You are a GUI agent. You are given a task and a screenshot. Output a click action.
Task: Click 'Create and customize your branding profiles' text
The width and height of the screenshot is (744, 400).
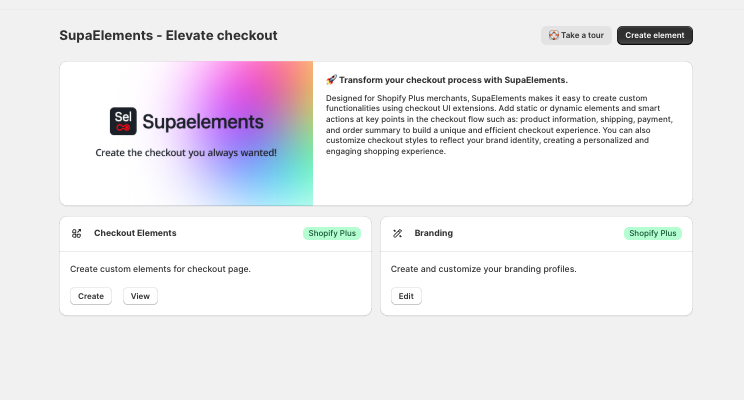(484, 269)
